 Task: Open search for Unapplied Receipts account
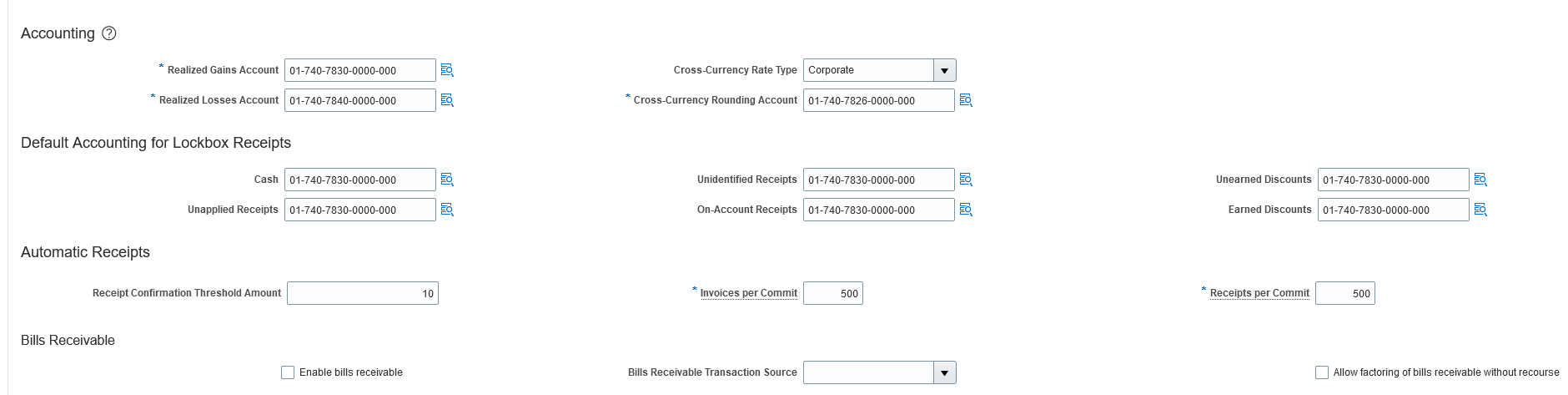447,210
